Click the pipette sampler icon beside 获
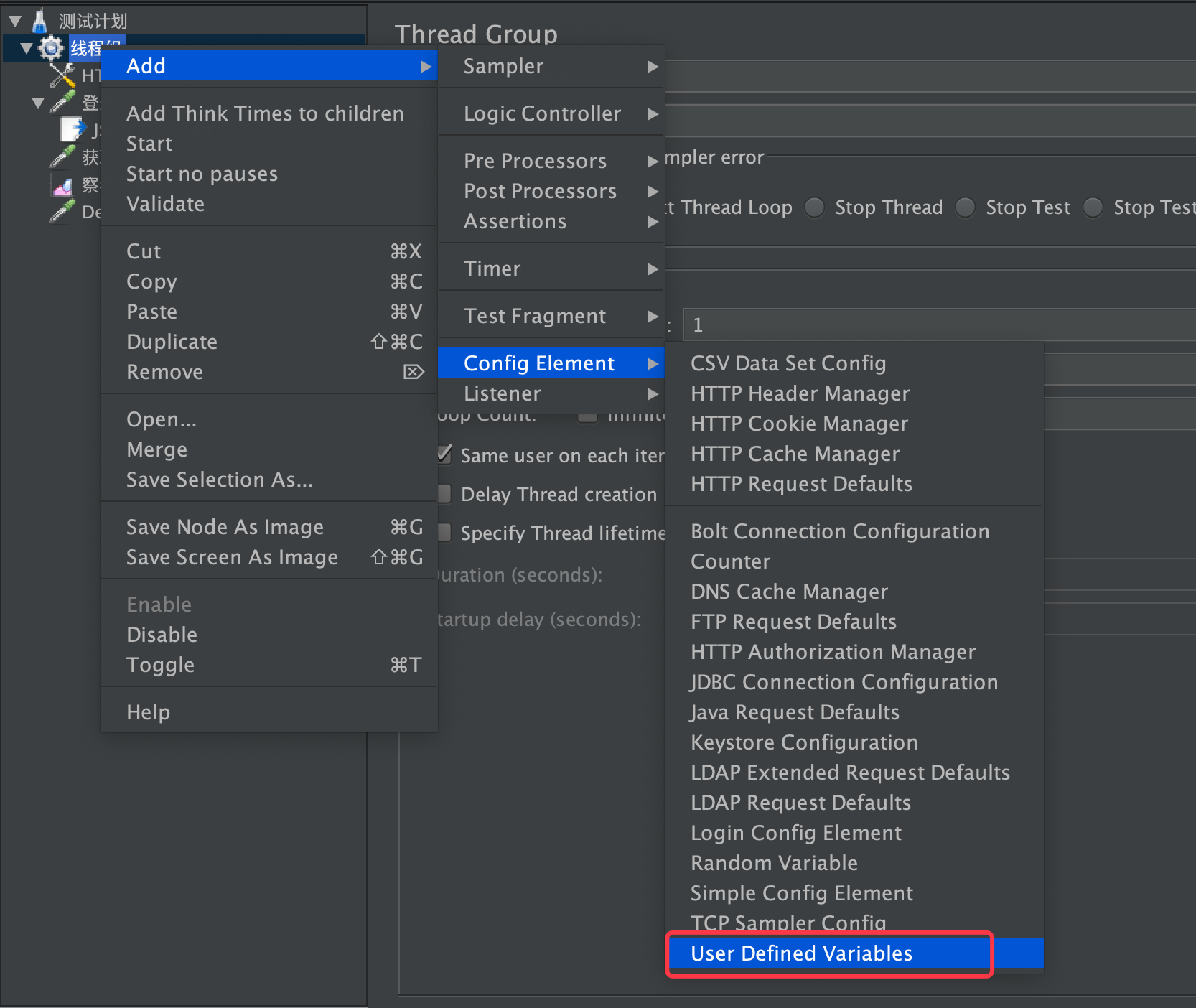Screen dimensions: 1196x1008 pos(62,157)
